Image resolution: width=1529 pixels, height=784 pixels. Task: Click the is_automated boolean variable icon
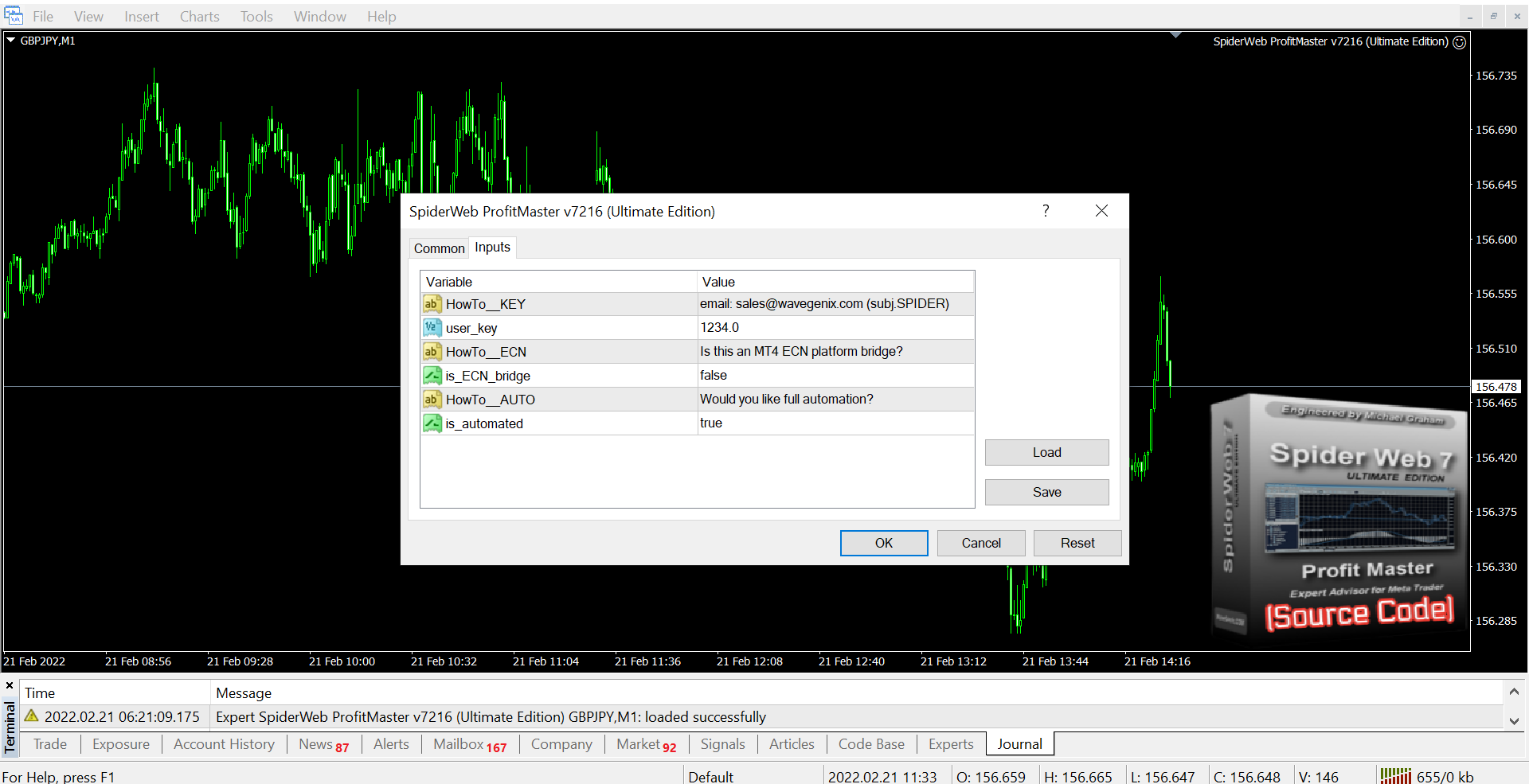tap(432, 423)
